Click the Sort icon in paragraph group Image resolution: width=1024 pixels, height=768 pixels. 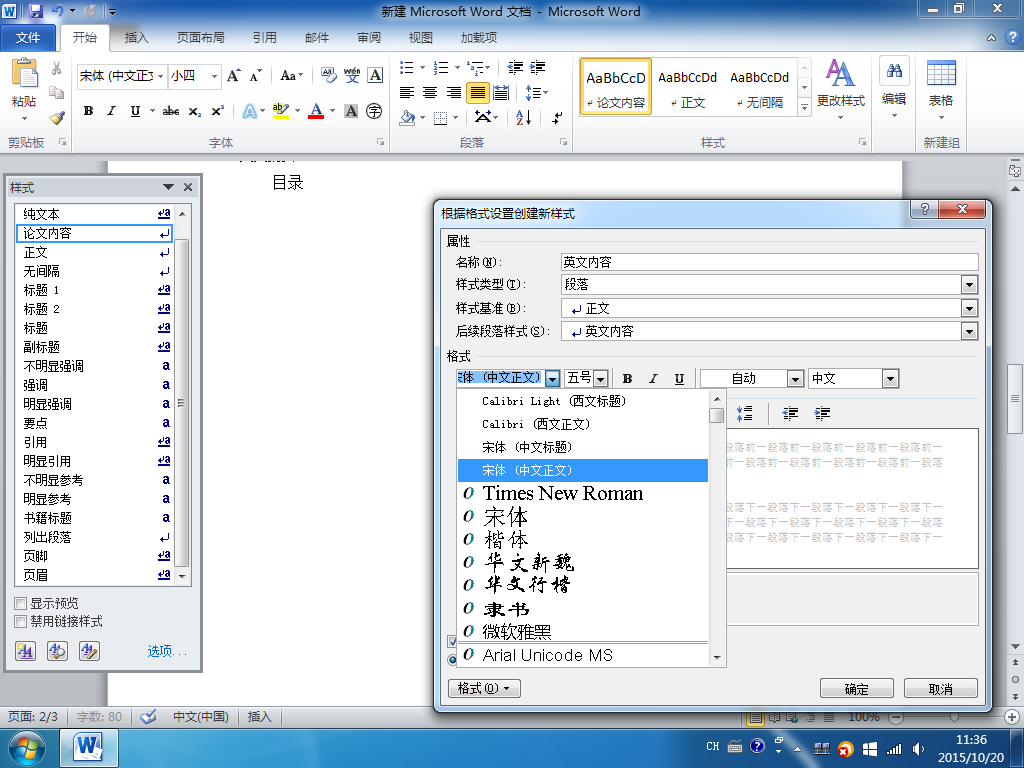524,118
